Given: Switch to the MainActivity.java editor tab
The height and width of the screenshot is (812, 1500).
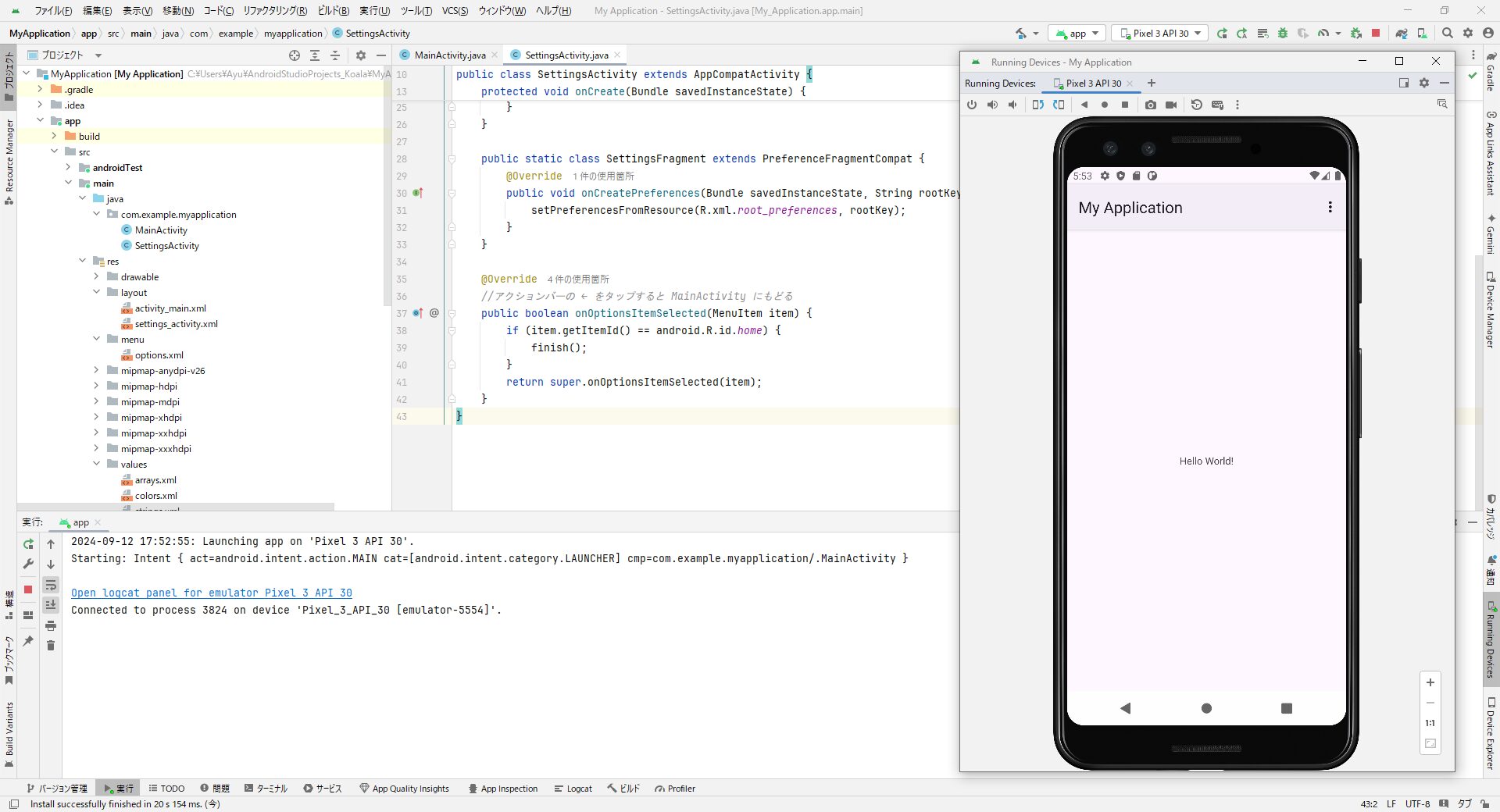Looking at the screenshot, I should click(x=449, y=55).
